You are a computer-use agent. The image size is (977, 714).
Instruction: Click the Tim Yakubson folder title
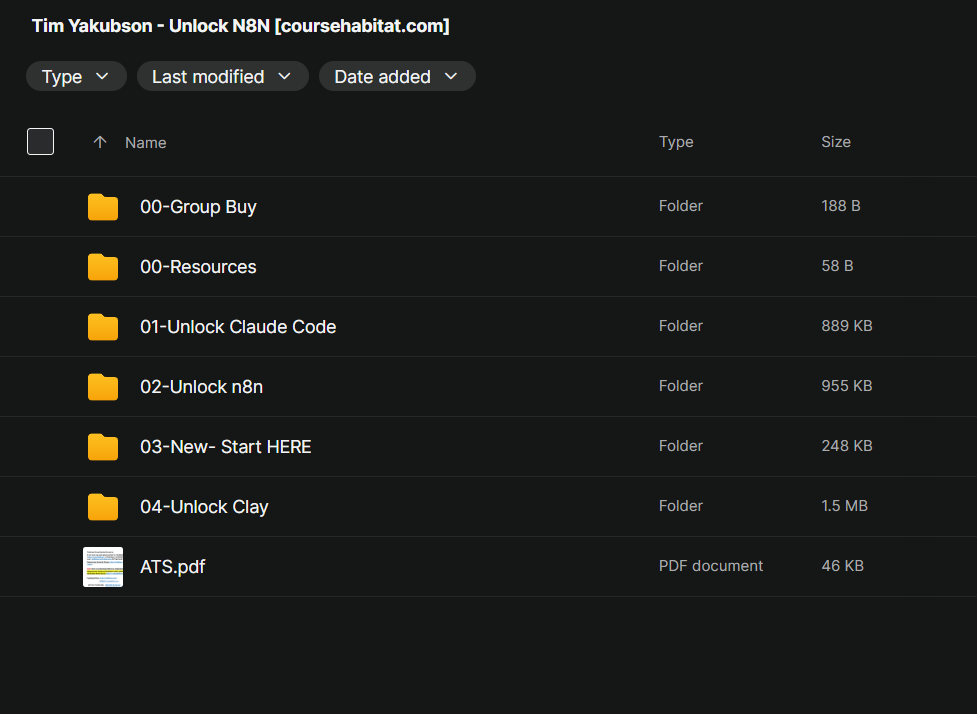241,26
